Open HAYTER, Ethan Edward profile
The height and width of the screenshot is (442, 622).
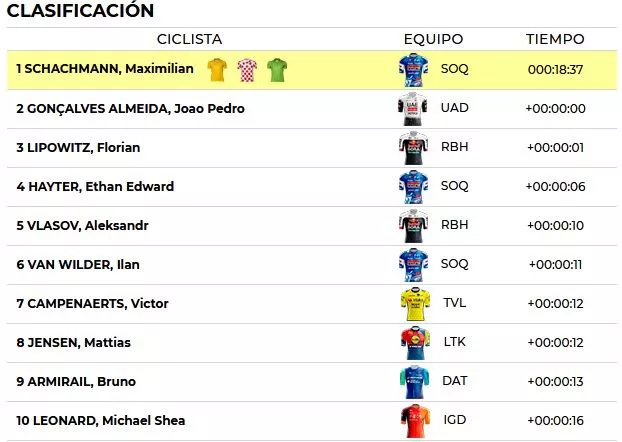pos(95,187)
